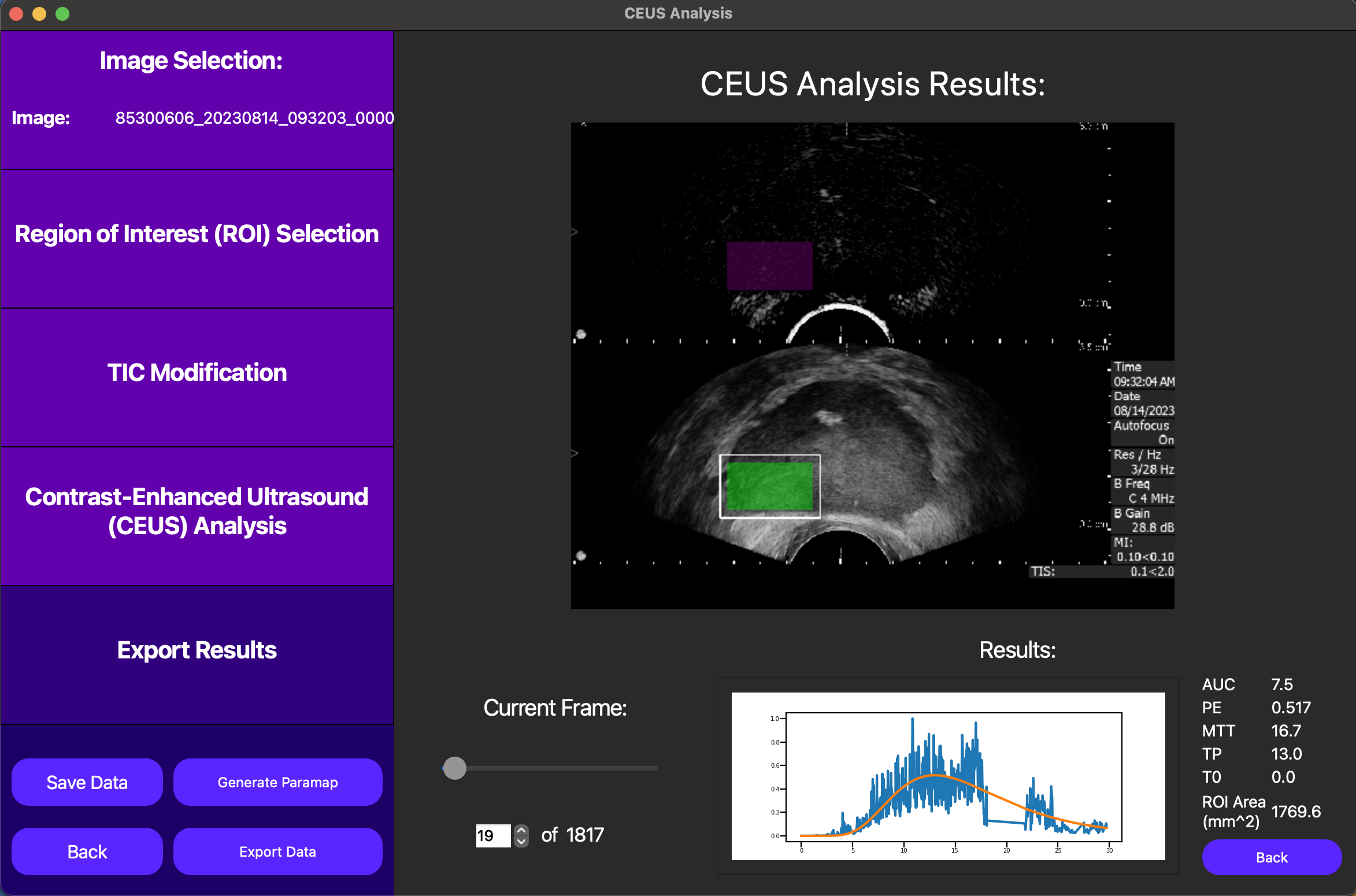Click the time-intensity curve plot

[949, 776]
